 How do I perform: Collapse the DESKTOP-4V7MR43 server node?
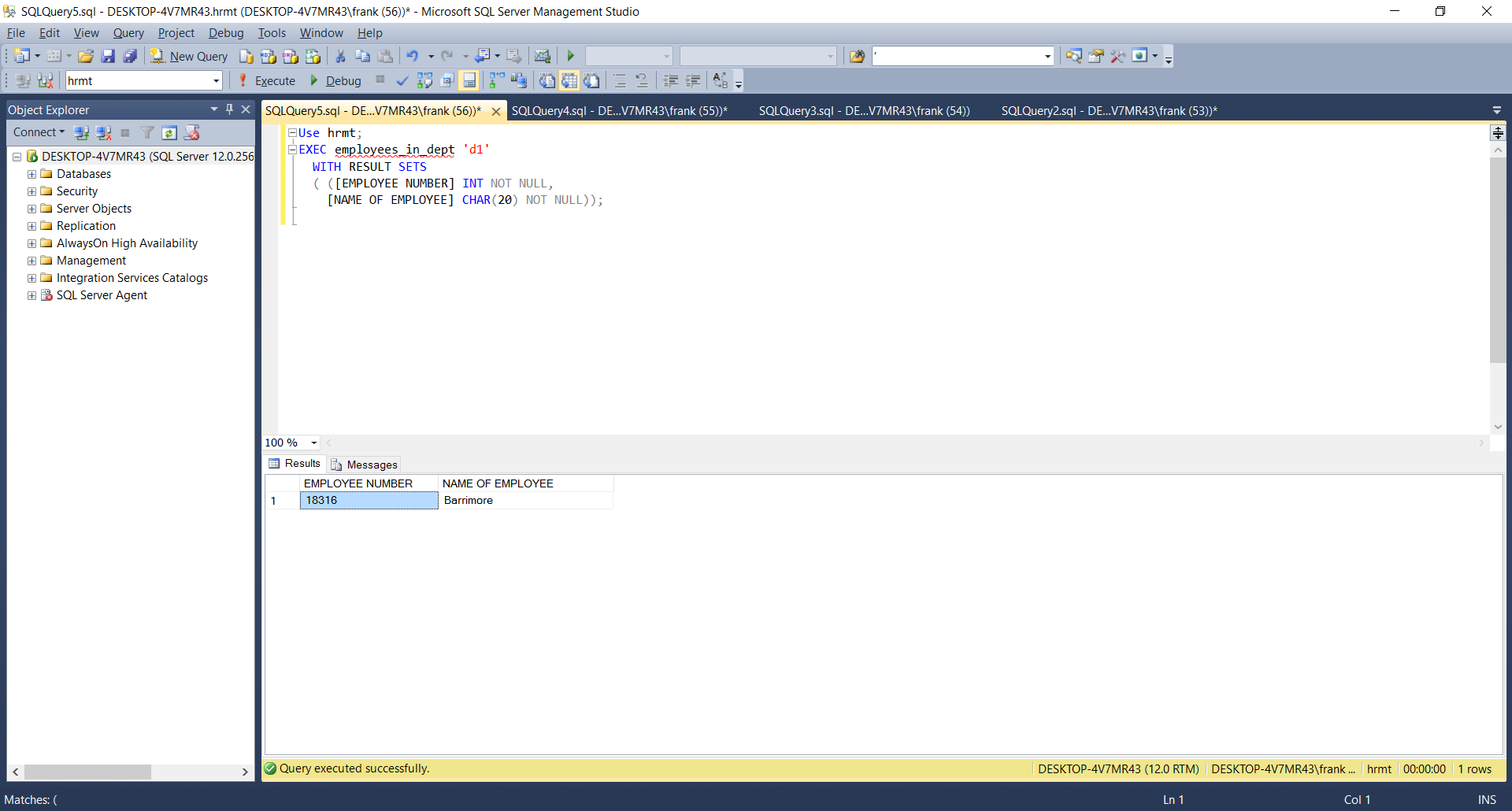tap(17, 157)
